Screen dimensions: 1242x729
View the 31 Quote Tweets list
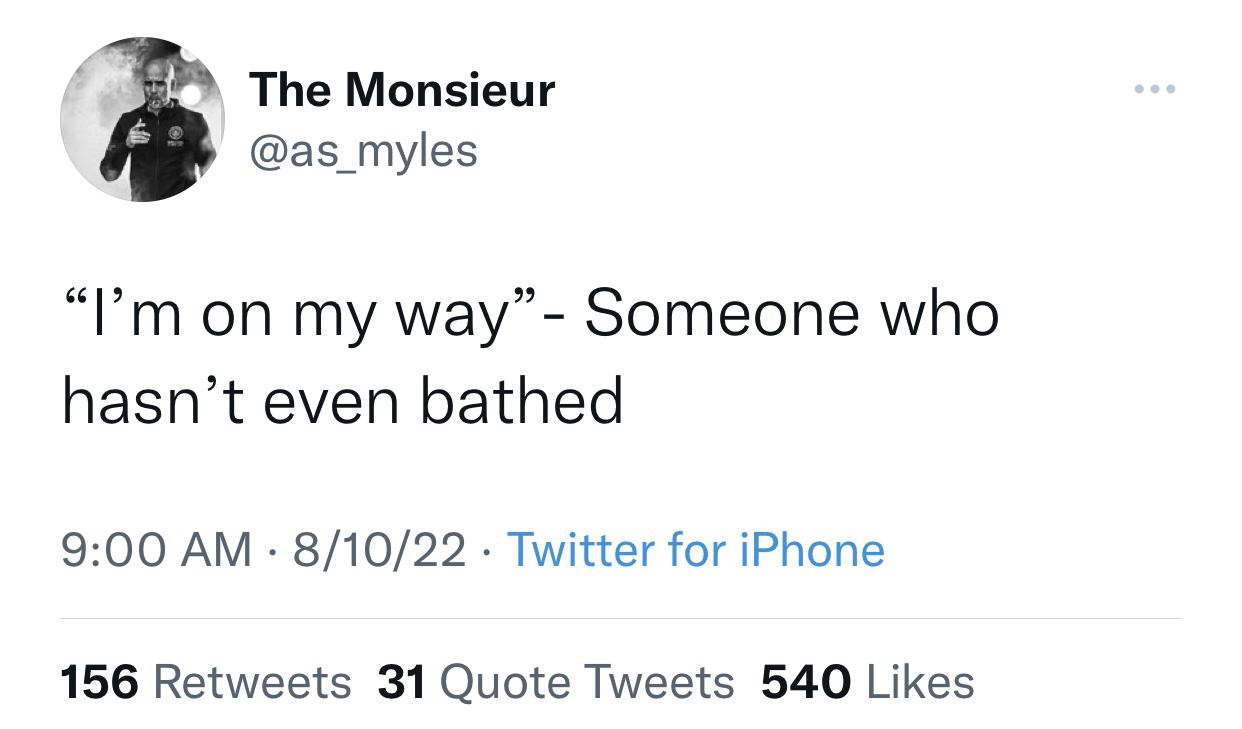pos(556,682)
